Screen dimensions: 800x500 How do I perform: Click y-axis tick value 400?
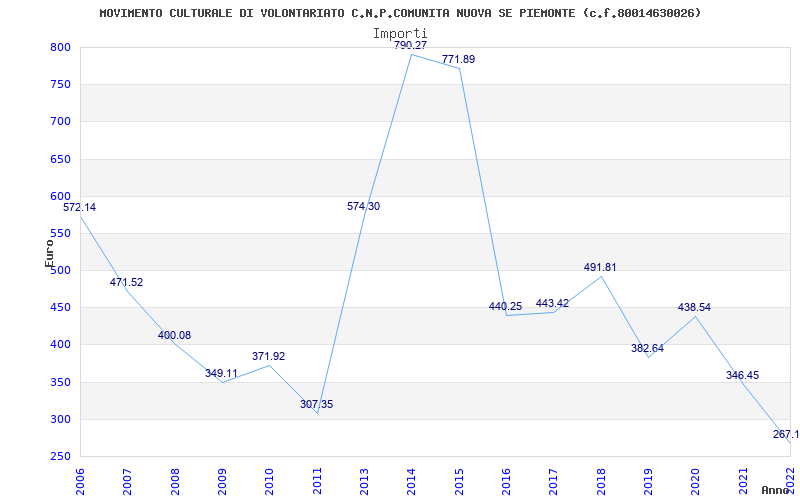pyautogui.click(x=60, y=345)
